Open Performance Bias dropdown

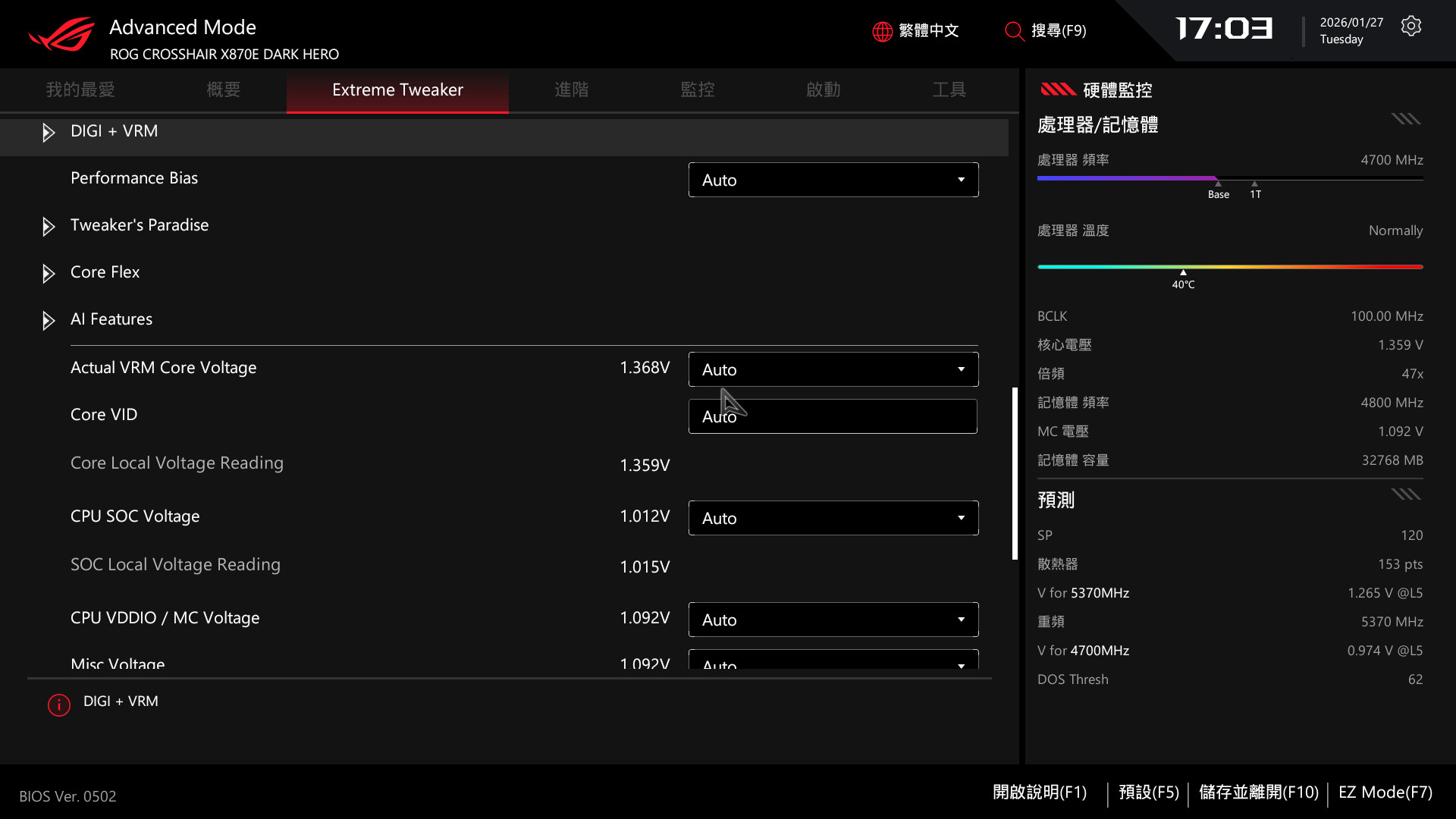click(833, 180)
